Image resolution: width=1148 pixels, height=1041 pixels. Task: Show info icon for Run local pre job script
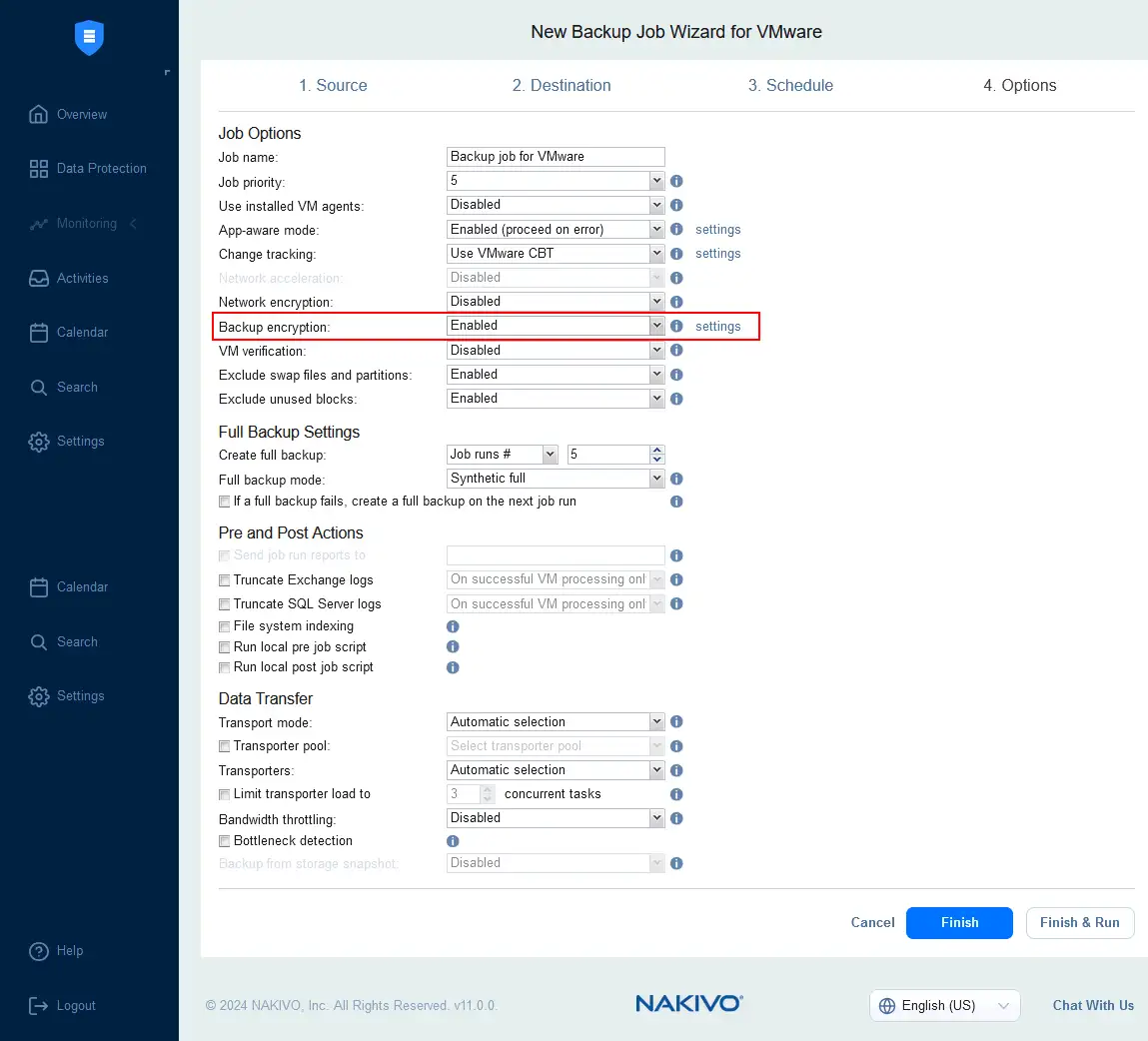tap(453, 646)
